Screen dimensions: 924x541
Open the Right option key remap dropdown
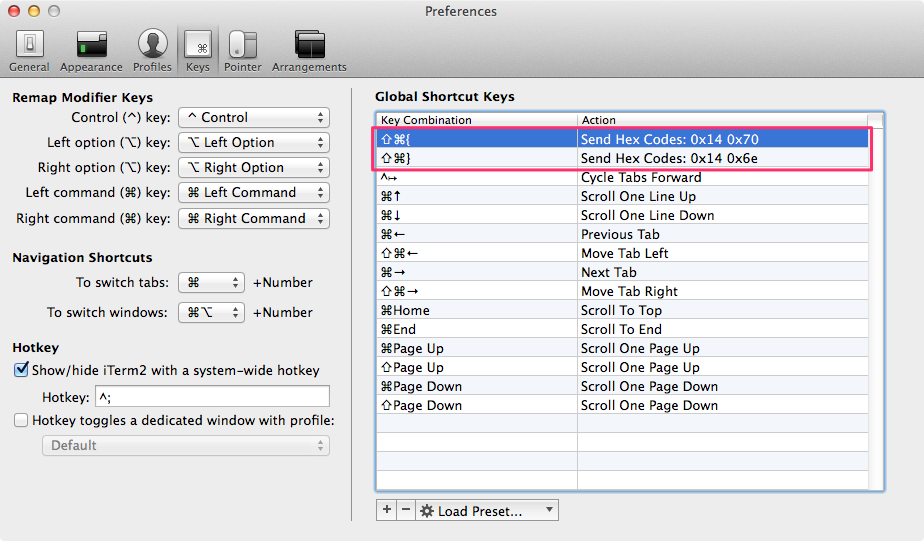tap(254, 167)
